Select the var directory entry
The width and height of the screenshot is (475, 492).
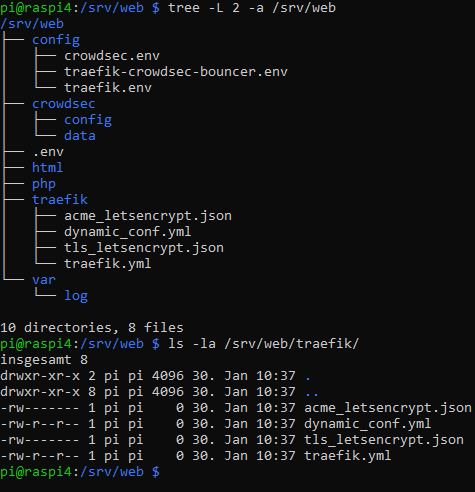tap(44, 280)
